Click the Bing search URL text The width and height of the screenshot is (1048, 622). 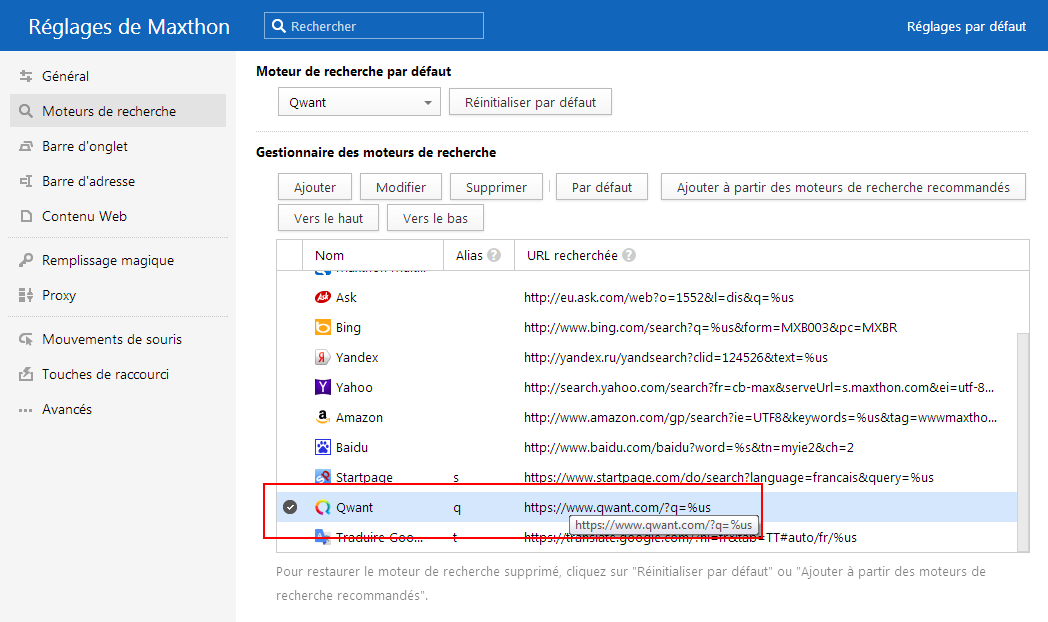coord(710,327)
